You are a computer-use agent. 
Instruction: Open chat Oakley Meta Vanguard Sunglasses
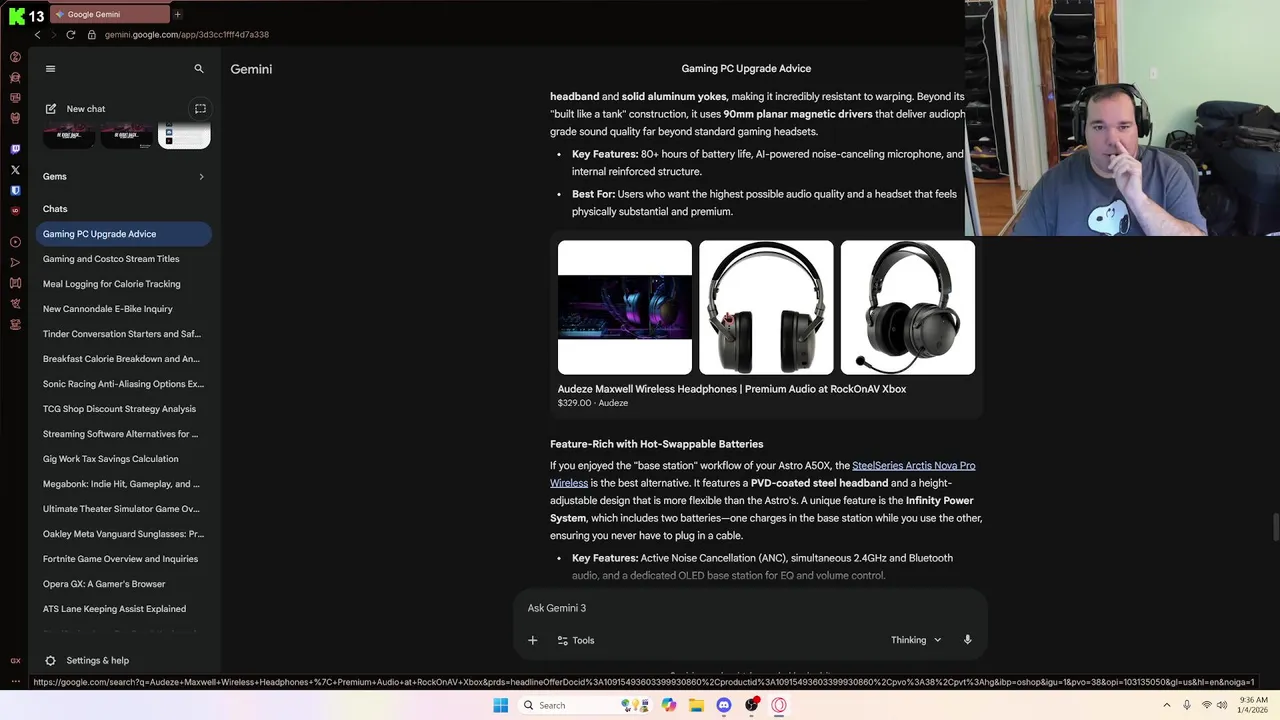pyautogui.click(x=123, y=534)
